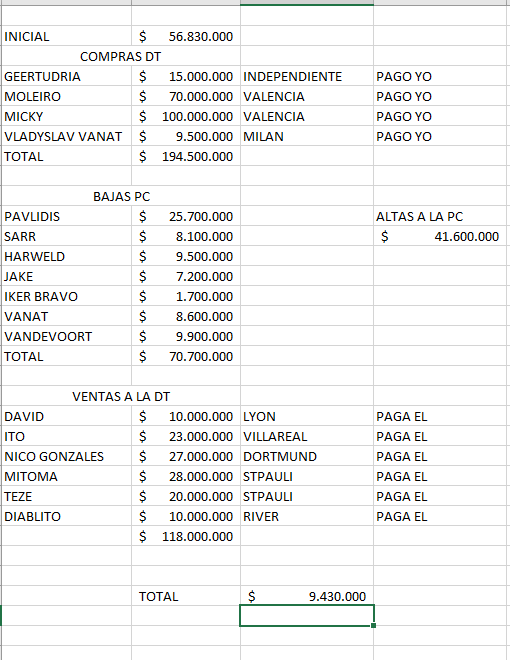Viewport: 510px width, 660px height.
Task: Click the MICKY player cell
Action: click(x=66, y=116)
